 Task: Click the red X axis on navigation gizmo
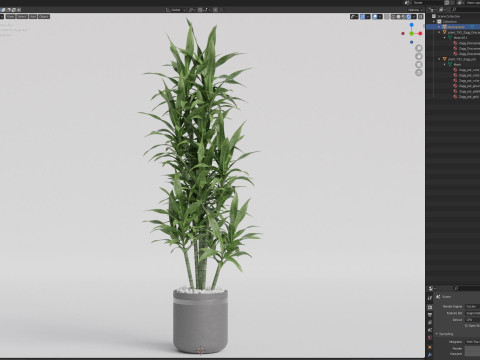point(420,33)
